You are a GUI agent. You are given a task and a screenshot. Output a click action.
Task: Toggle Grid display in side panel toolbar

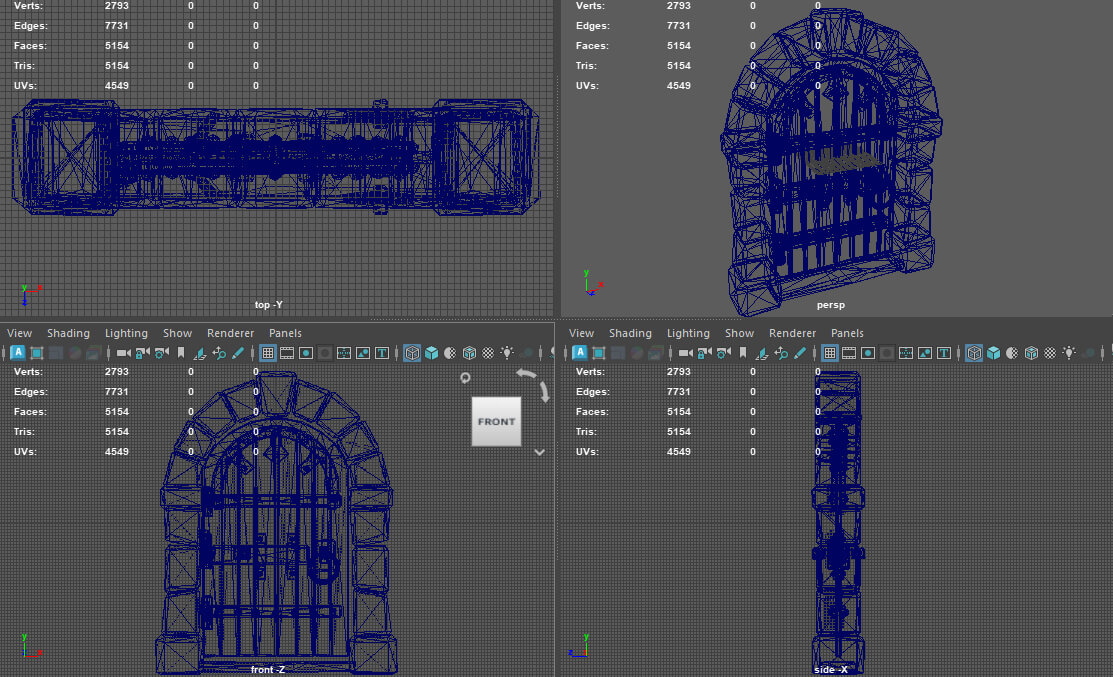(830, 353)
